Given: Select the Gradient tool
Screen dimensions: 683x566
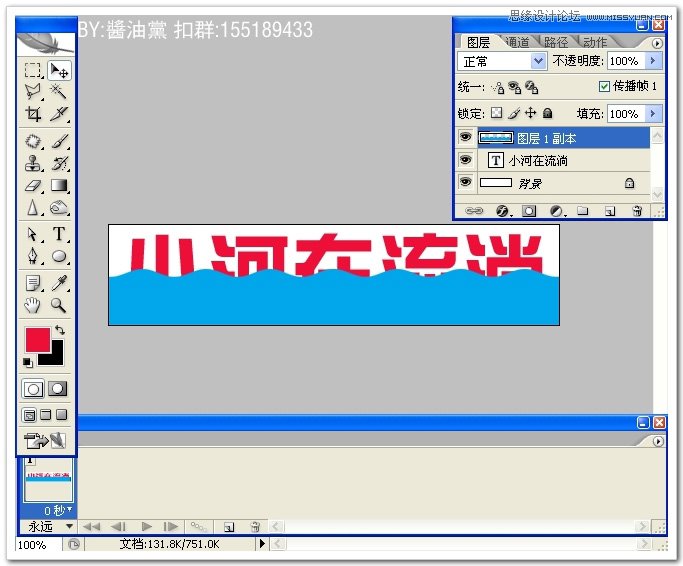Looking at the screenshot, I should click(59, 186).
